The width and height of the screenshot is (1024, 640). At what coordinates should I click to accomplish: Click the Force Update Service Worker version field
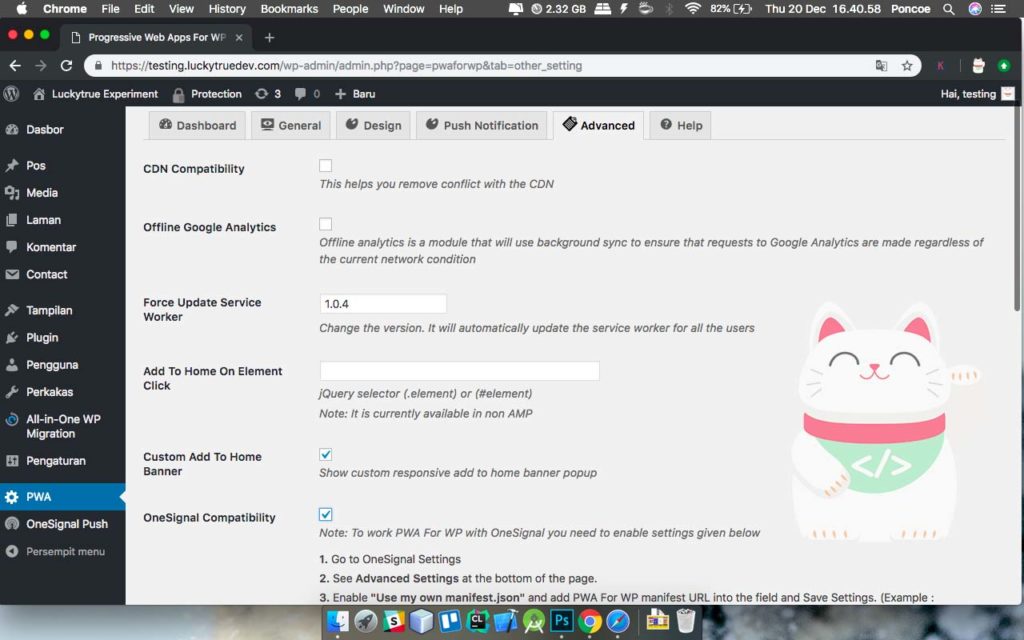click(x=383, y=304)
